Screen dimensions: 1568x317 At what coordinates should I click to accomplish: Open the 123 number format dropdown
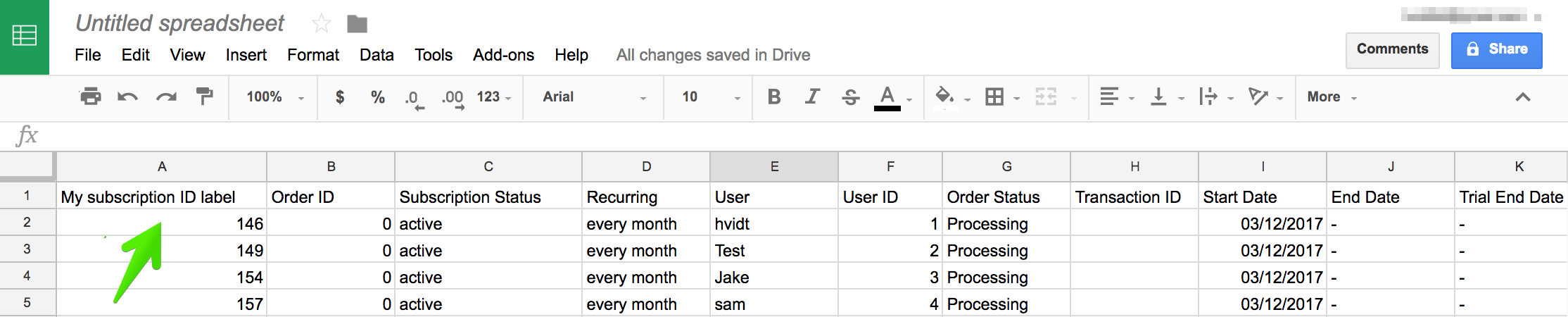493,97
